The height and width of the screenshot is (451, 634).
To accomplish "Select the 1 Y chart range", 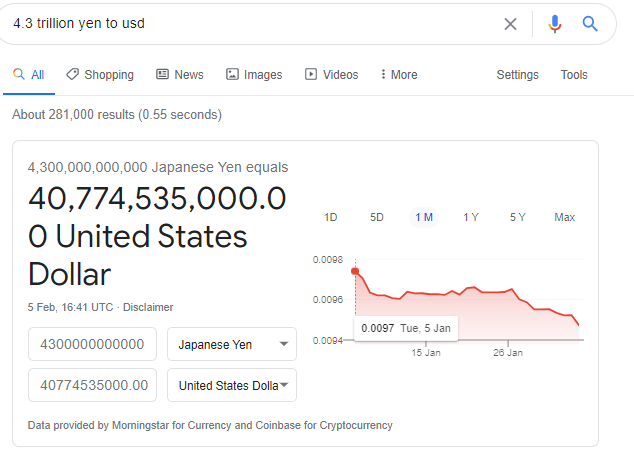I will point(471,218).
